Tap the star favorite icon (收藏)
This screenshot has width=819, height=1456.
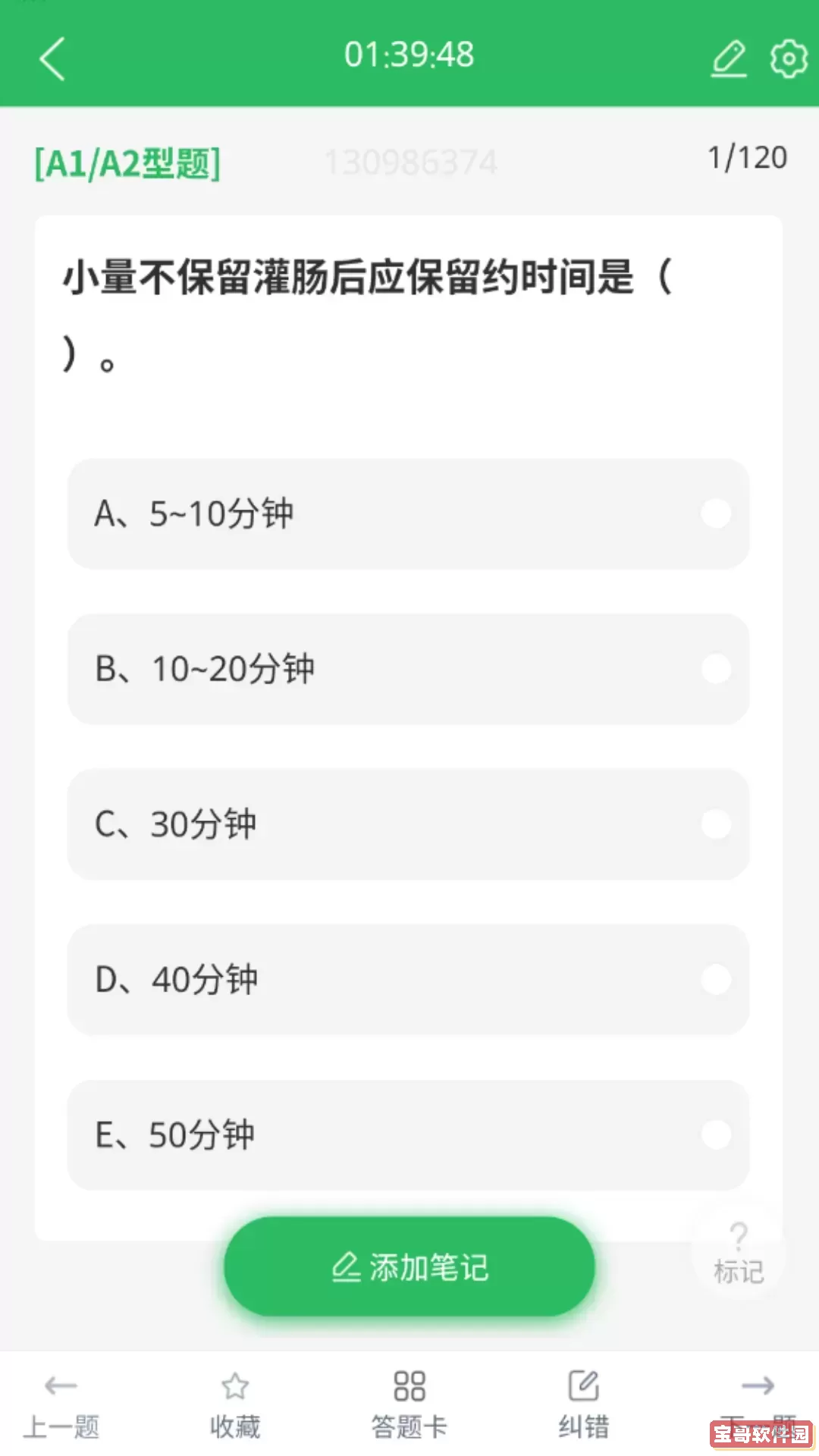[x=235, y=1386]
